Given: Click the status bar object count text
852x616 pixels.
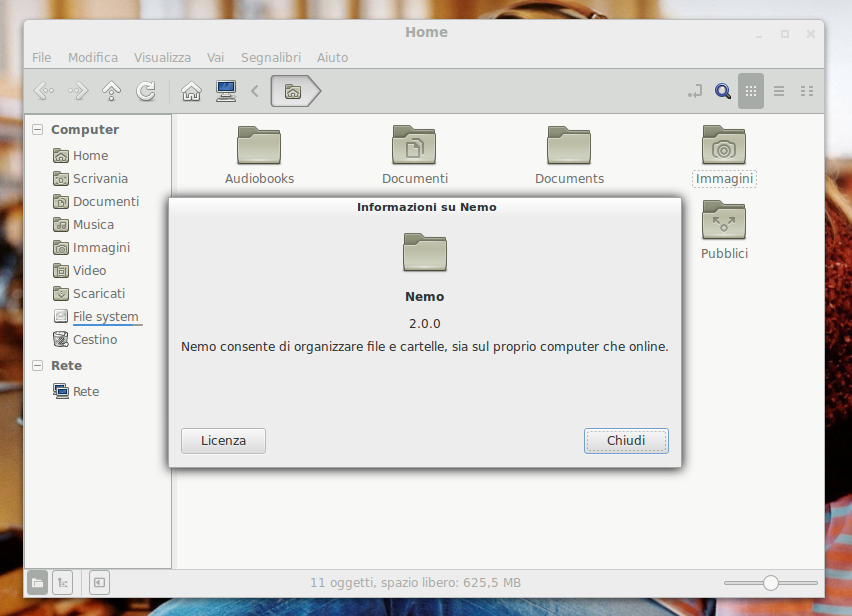Looking at the screenshot, I should tap(415, 583).
